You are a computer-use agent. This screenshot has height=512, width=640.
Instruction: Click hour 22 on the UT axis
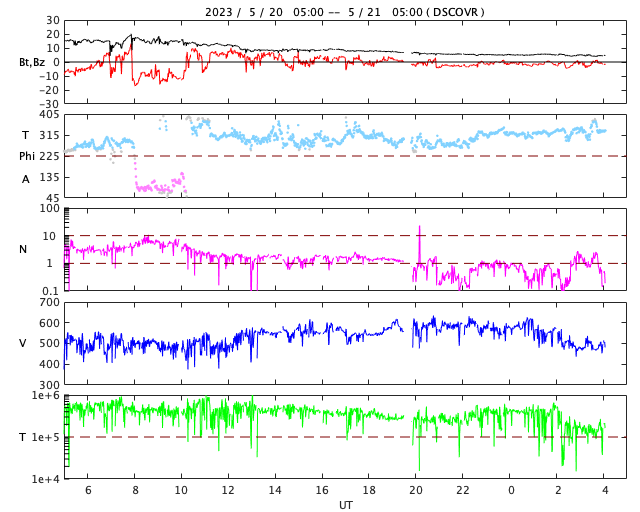click(462, 490)
